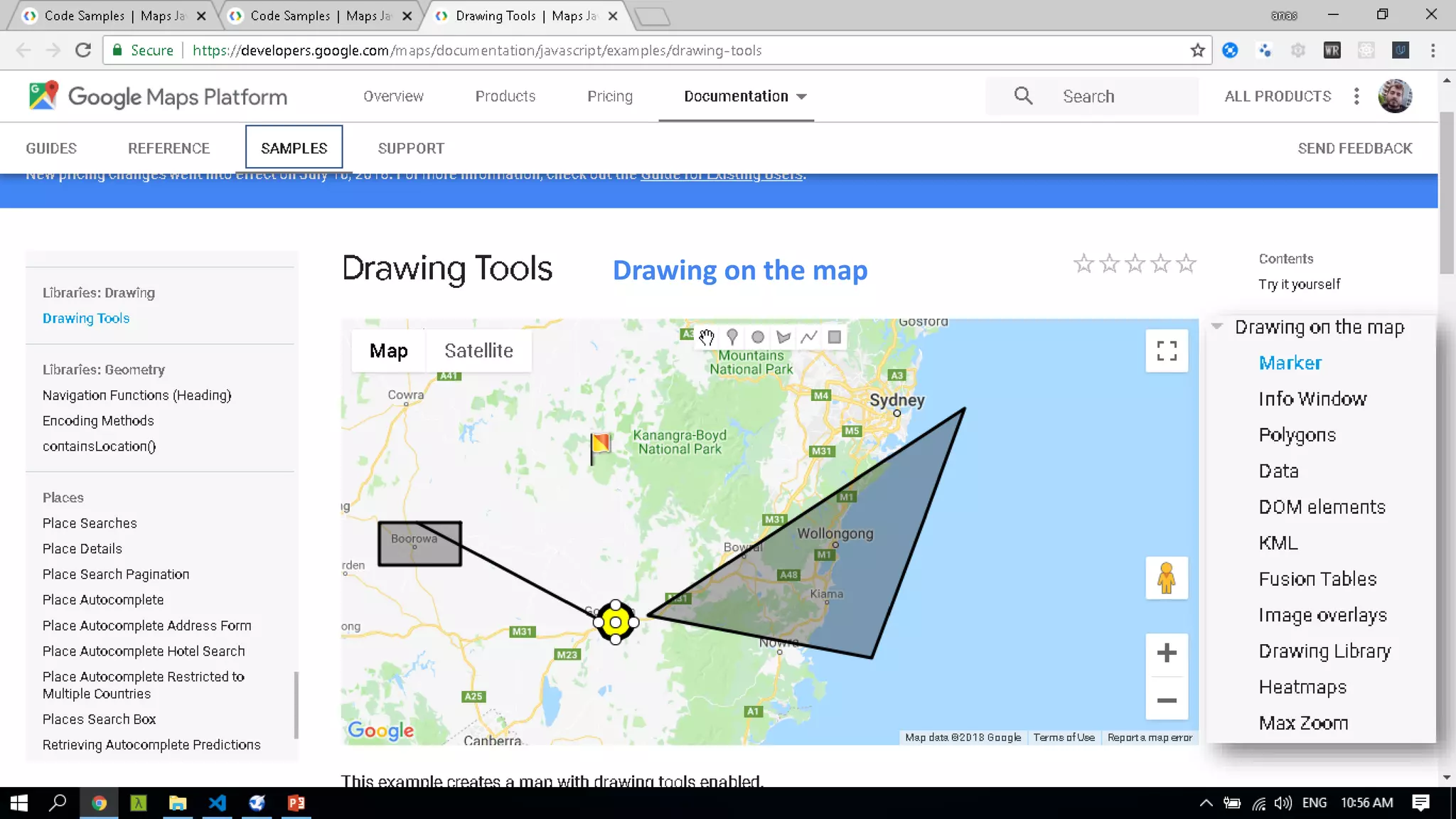Open Drawing Tools in the sidebar

tap(86, 318)
